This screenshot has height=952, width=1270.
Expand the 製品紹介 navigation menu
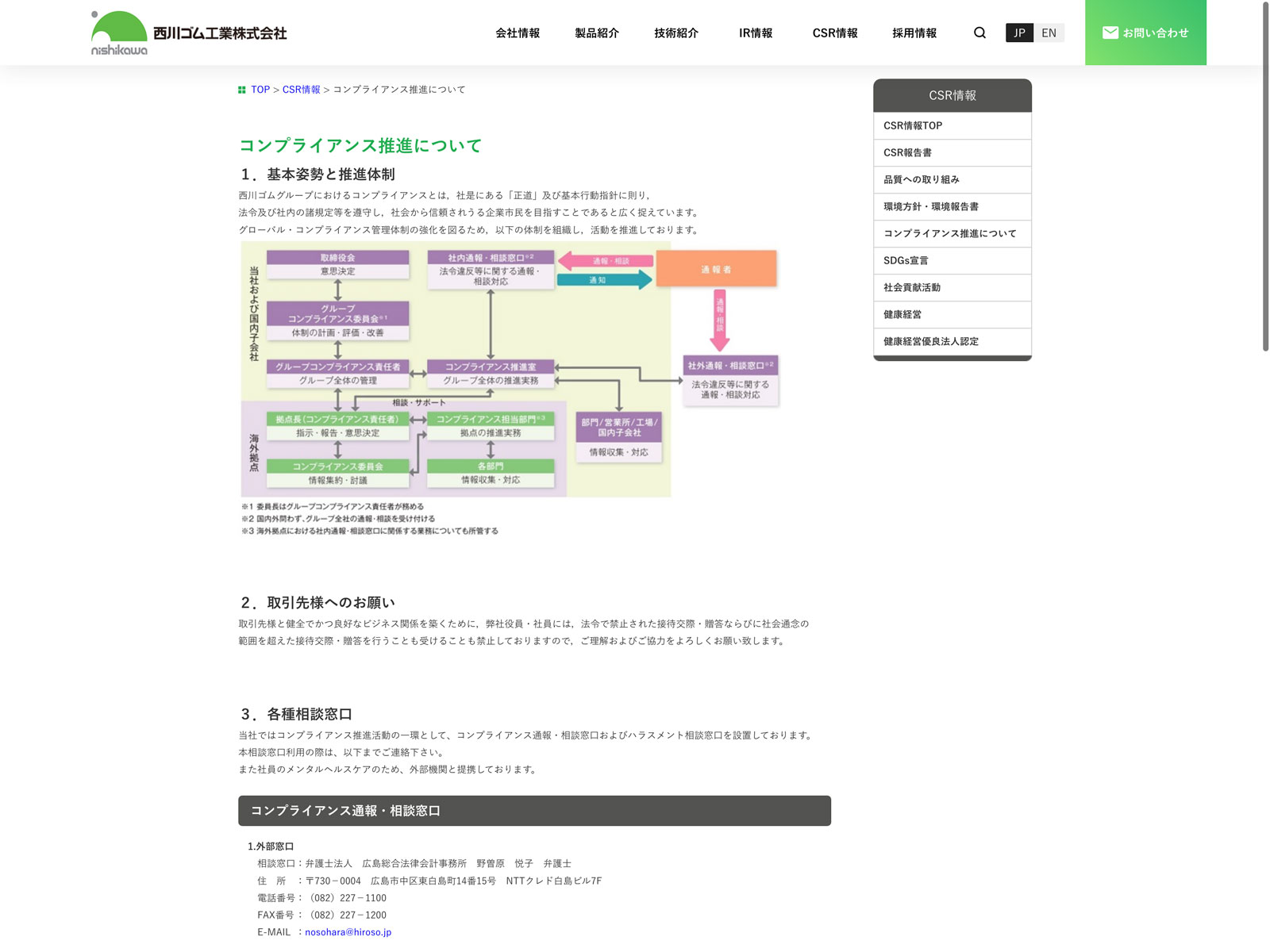point(597,33)
